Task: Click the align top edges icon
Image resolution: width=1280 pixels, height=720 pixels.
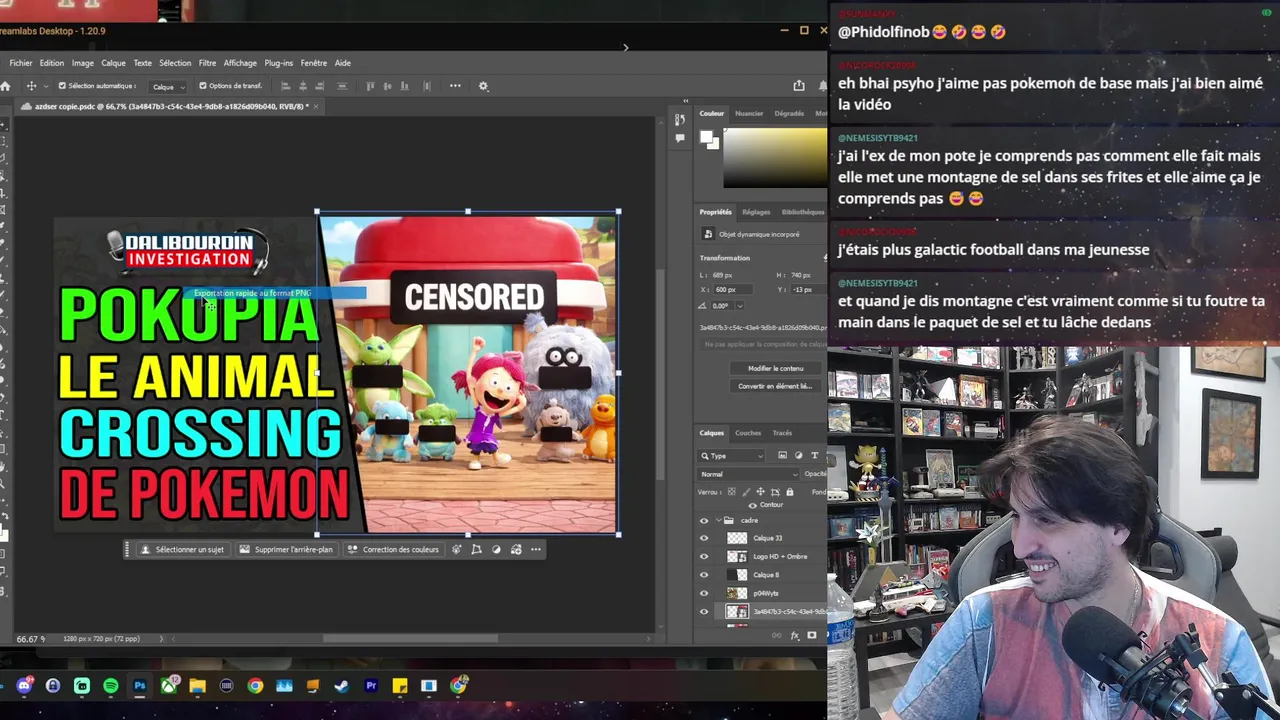Action: pos(371,86)
